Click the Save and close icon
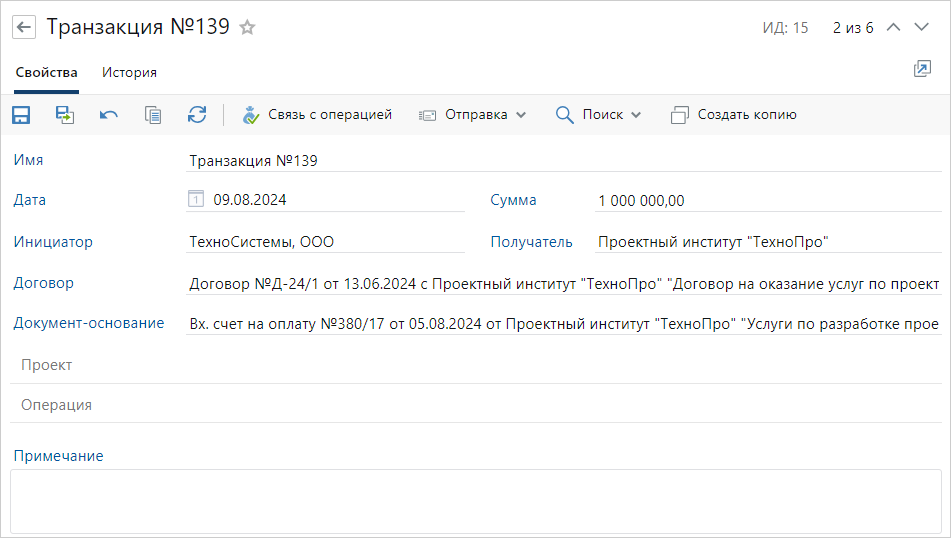Viewport: 951px width, 538px height. pyautogui.click(x=65, y=115)
